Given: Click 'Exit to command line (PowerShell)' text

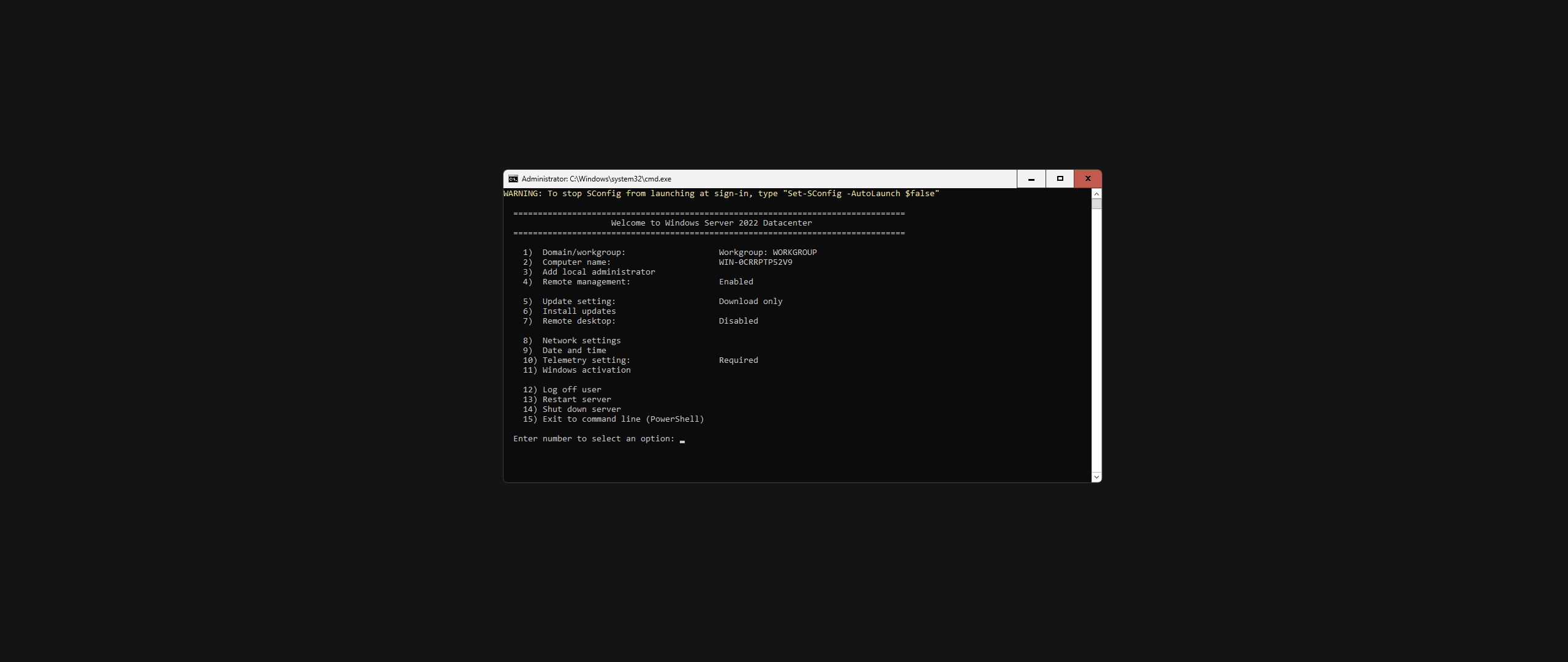Looking at the screenshot, I should click(622, 419).
